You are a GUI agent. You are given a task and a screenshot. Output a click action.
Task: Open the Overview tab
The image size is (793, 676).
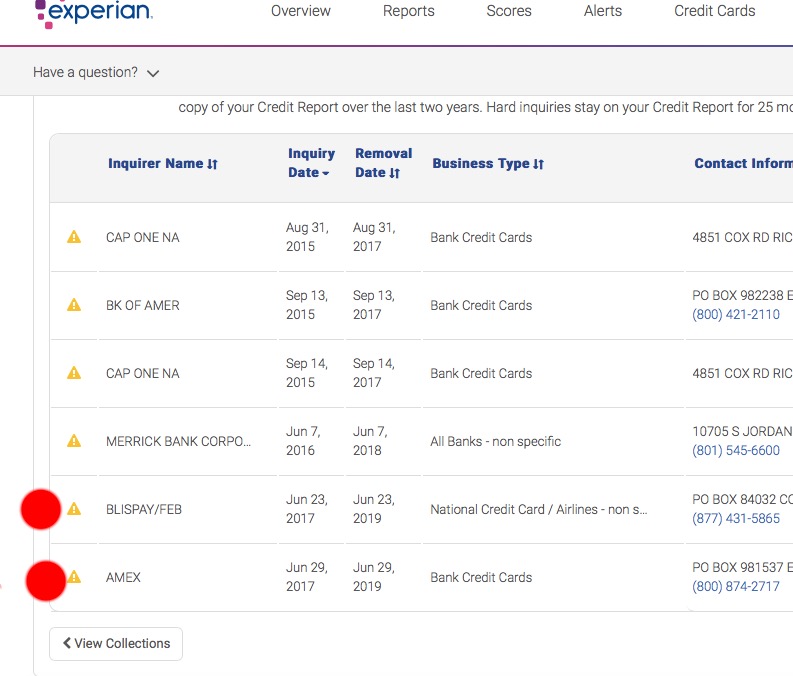pyautogui.click(x=300, y=11)
